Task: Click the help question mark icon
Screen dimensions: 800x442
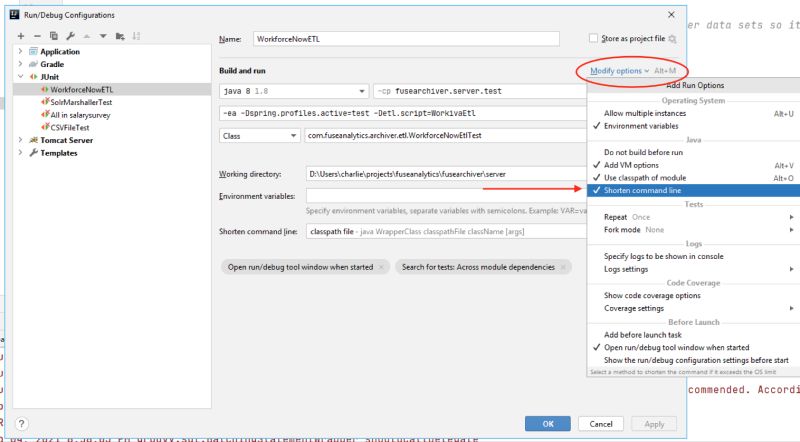Action: tap(21, 424)
